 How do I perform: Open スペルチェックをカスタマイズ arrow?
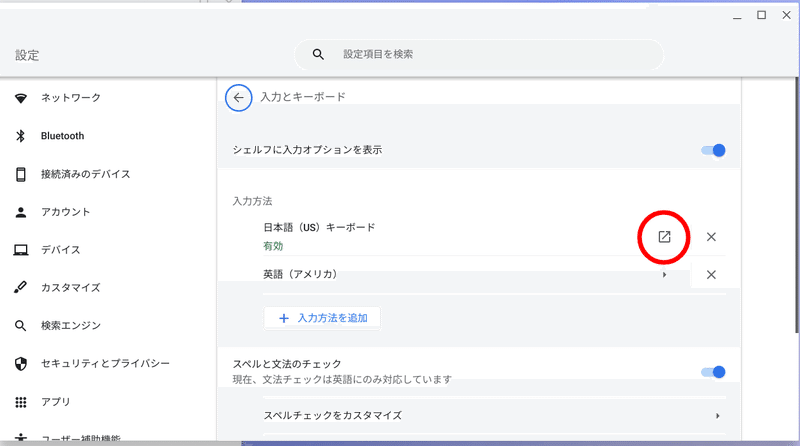click(717, 416)
